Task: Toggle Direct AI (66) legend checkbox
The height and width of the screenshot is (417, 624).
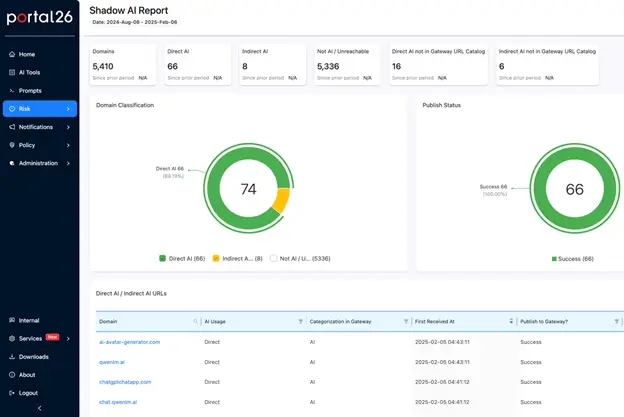Action: (x=162, y=258)
